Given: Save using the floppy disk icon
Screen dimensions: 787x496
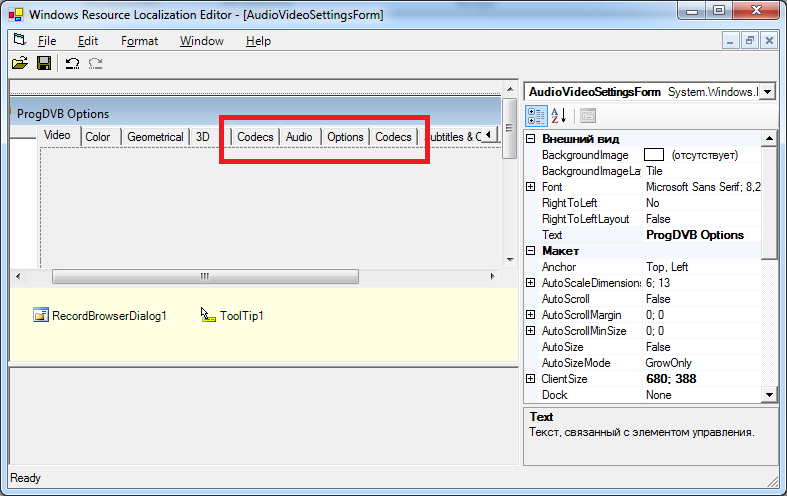Looking at the screenshot, I should tap(44, 63).
